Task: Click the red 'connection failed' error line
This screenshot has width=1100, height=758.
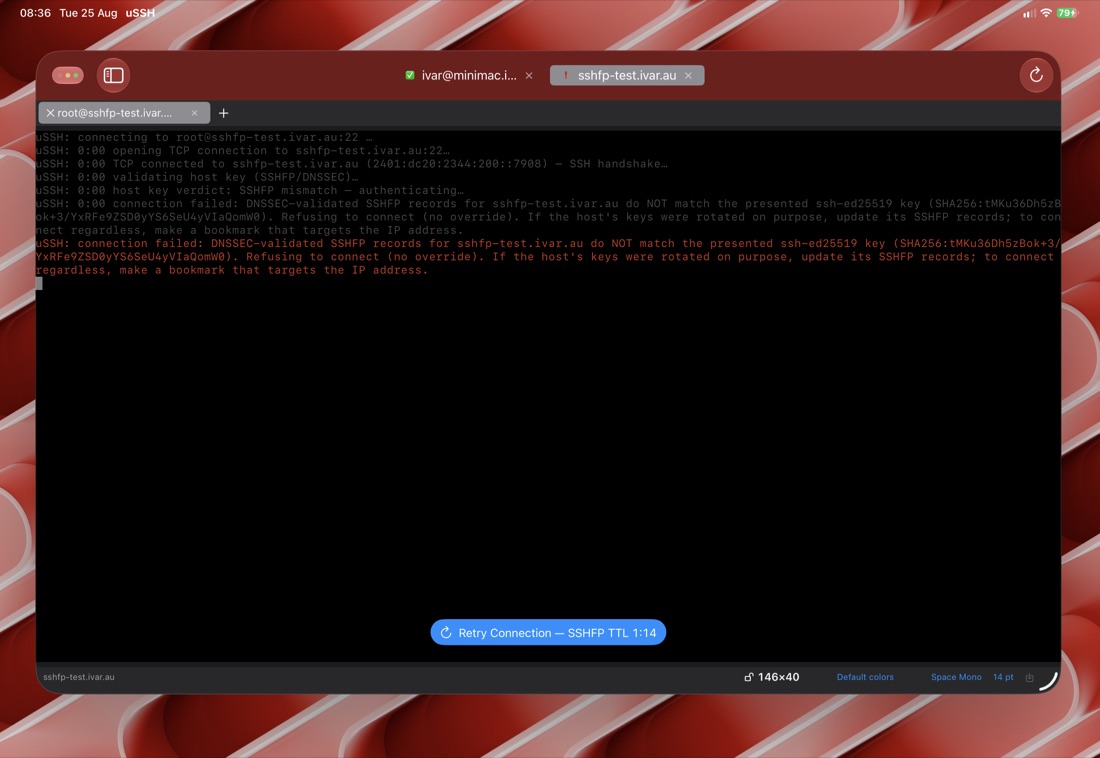Action: [x=548, y=257]
